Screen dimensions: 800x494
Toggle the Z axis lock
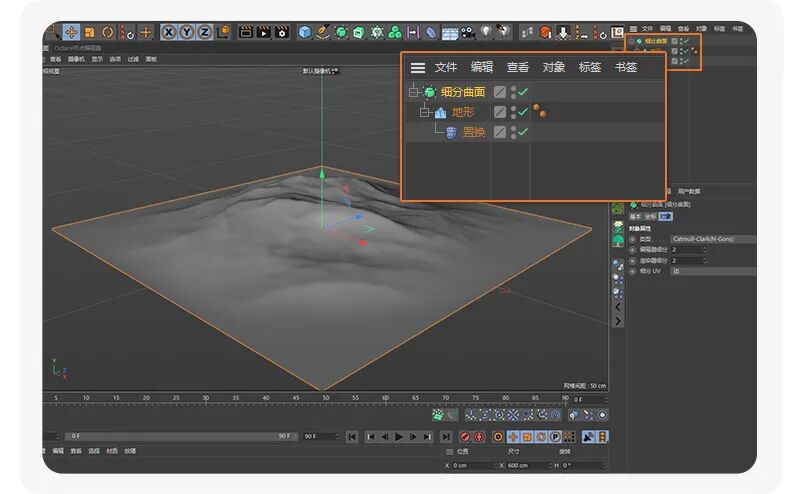[x=205, y=32]
